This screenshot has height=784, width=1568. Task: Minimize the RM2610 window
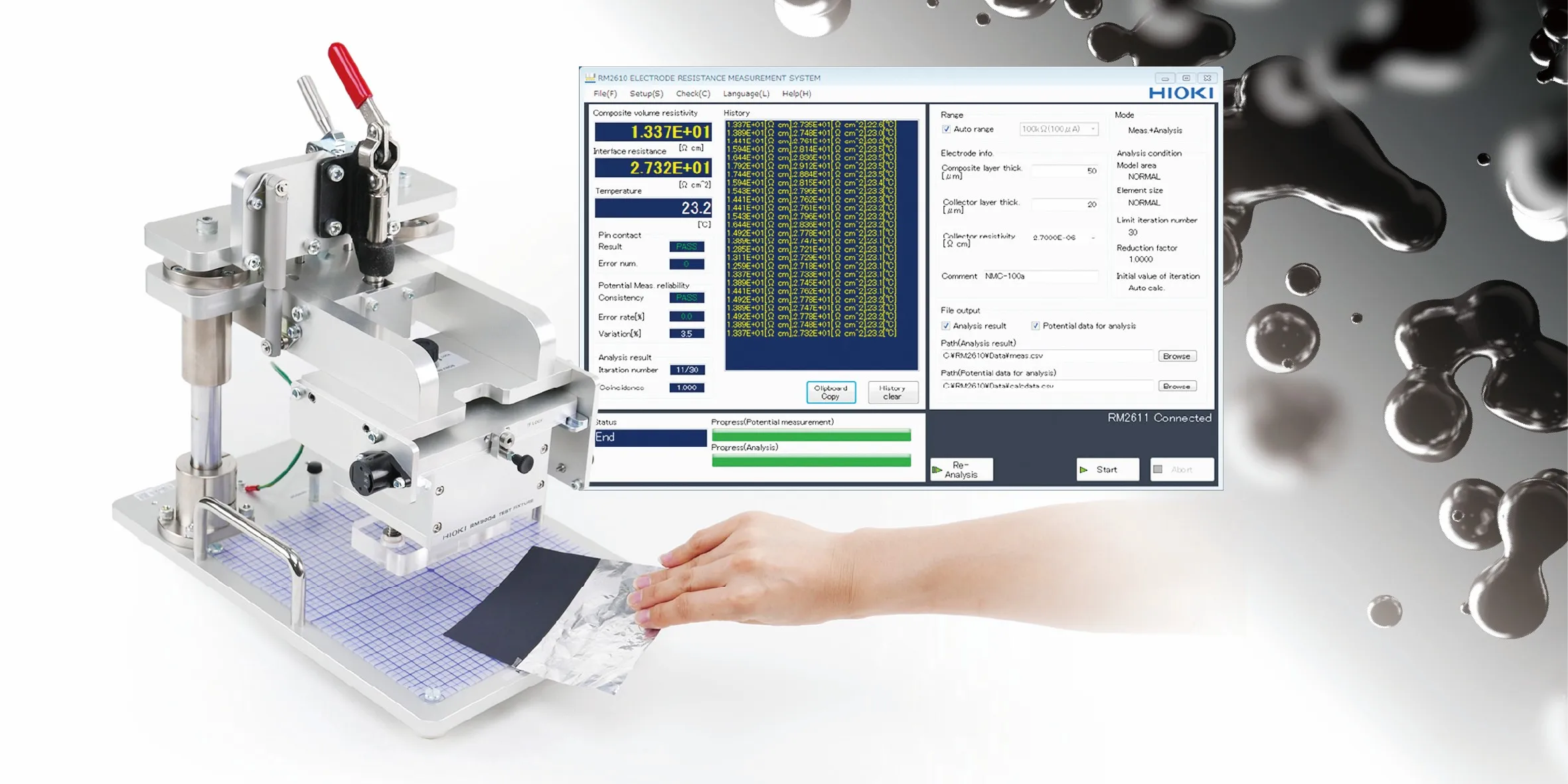pos(1164,78)
